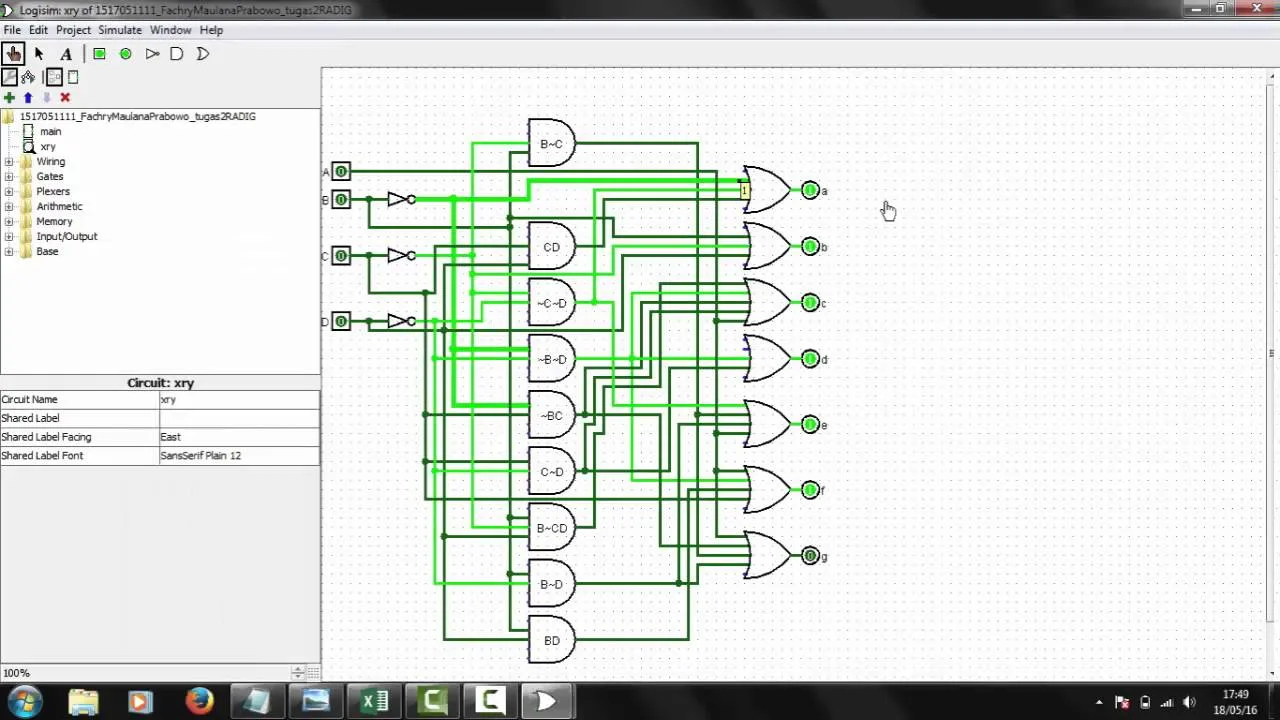Select the Poke (hand) tool
This screenshot has width=1280, height=720.
point(13,54)
